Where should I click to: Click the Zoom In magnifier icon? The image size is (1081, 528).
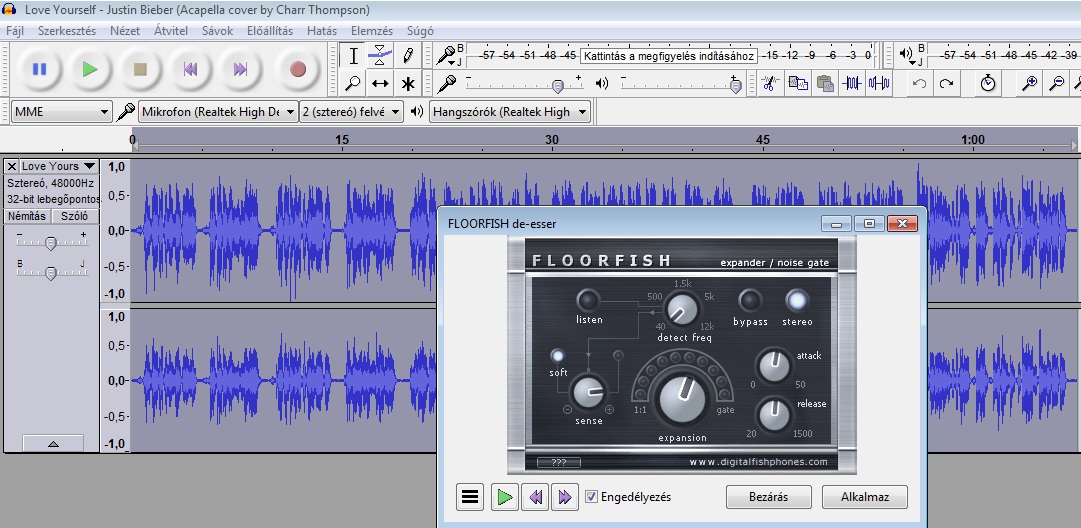coord(1029,83)
